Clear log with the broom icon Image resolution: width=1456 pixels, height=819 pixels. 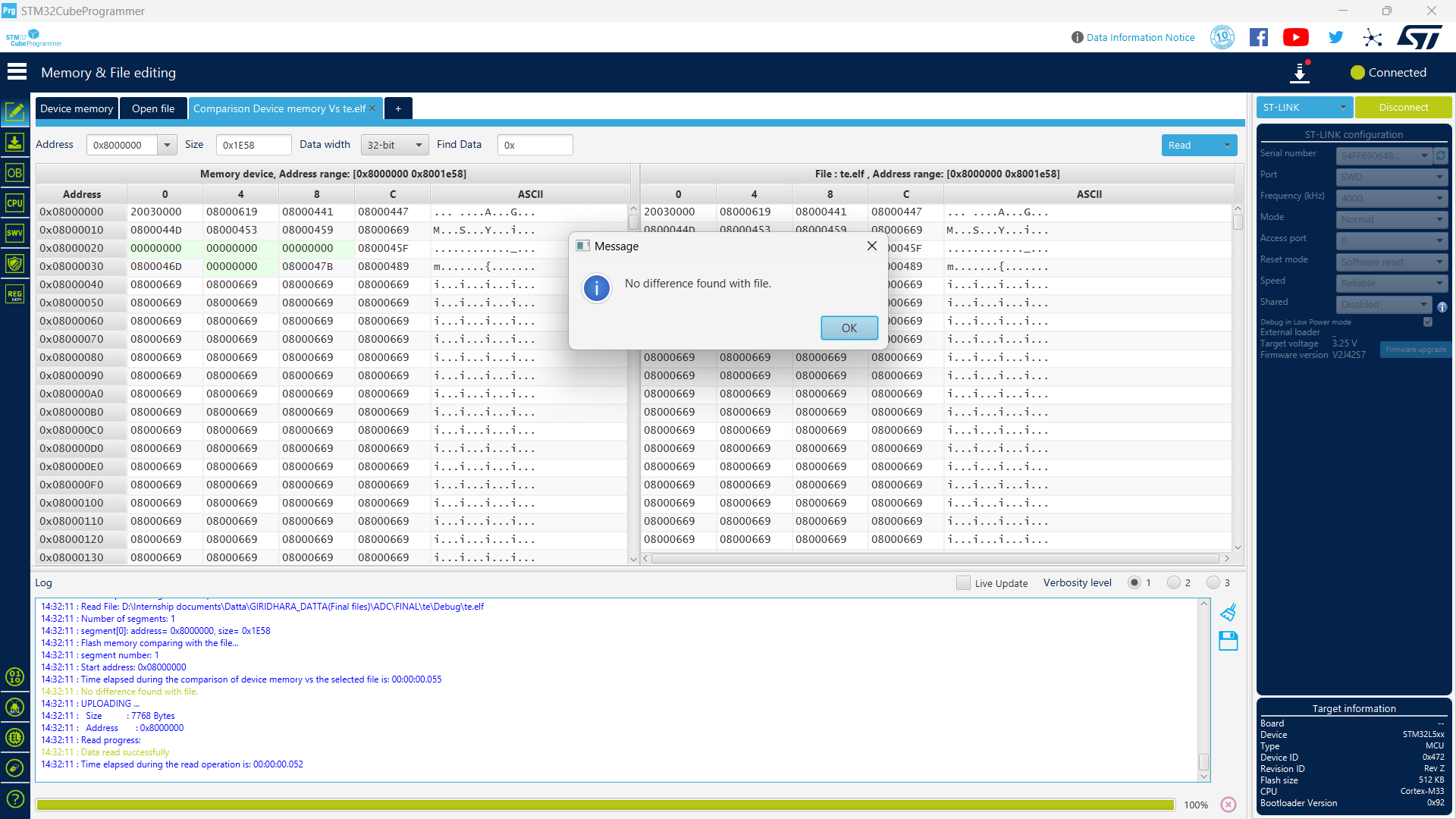click(x=1228, y=612)
